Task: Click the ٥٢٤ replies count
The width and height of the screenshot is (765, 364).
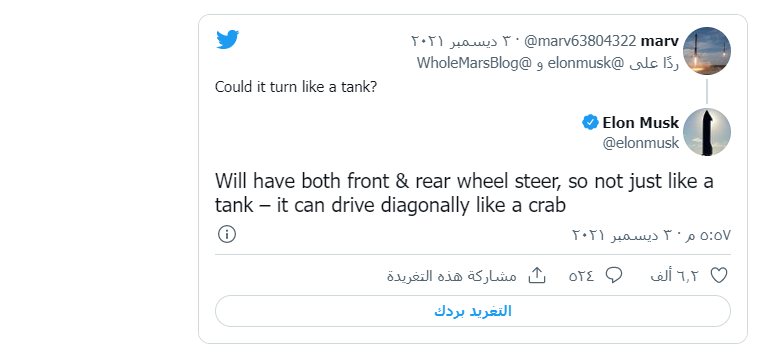Action: coord(581,276)
